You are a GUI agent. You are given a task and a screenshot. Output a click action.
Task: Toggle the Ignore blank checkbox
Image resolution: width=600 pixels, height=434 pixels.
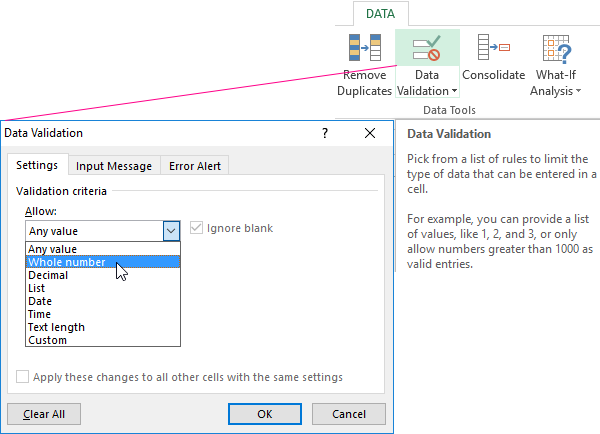195,228
